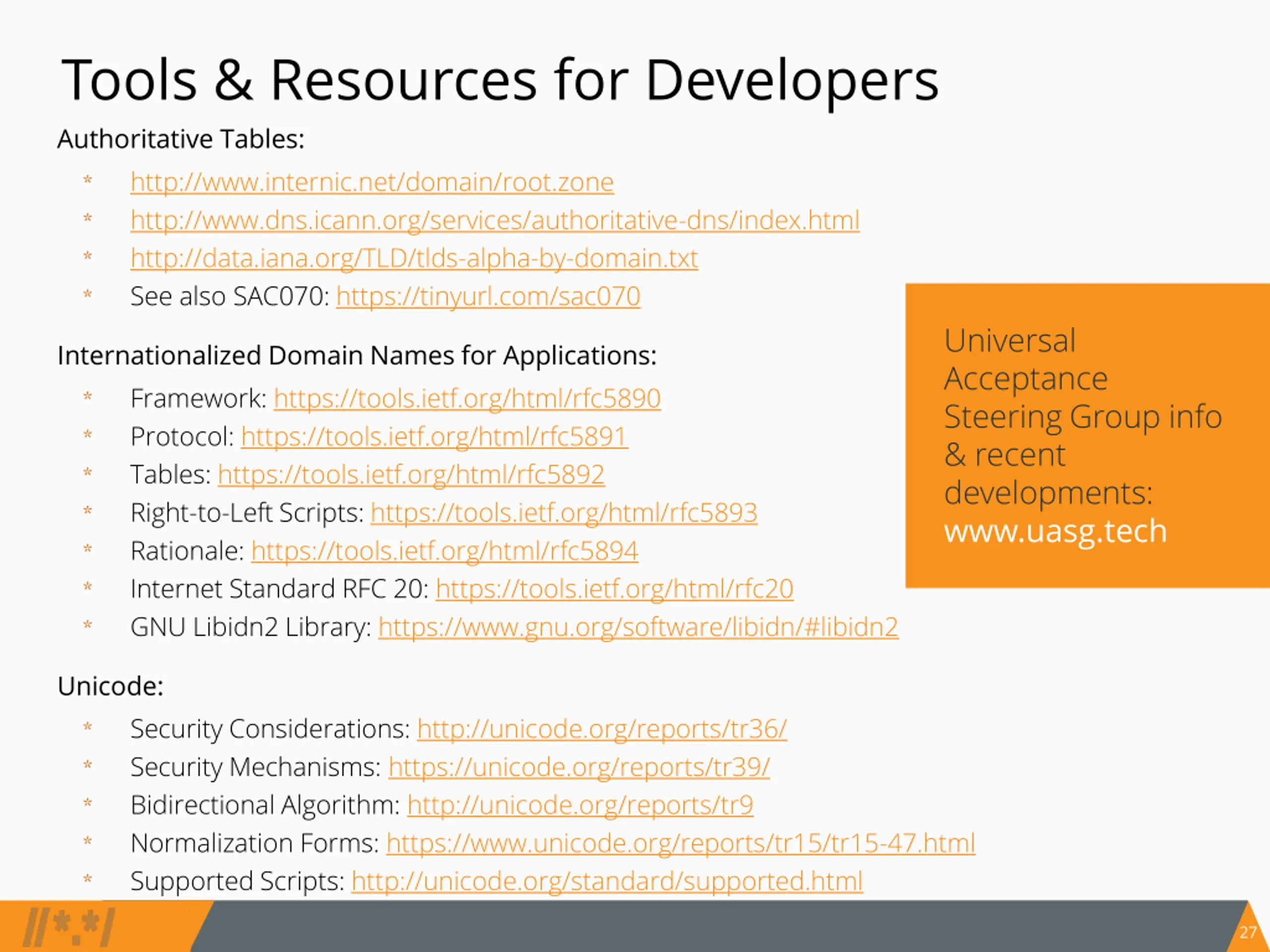1270x952 pixels.
Task: Click the See also SAC070 label
Action: [230, 297]
